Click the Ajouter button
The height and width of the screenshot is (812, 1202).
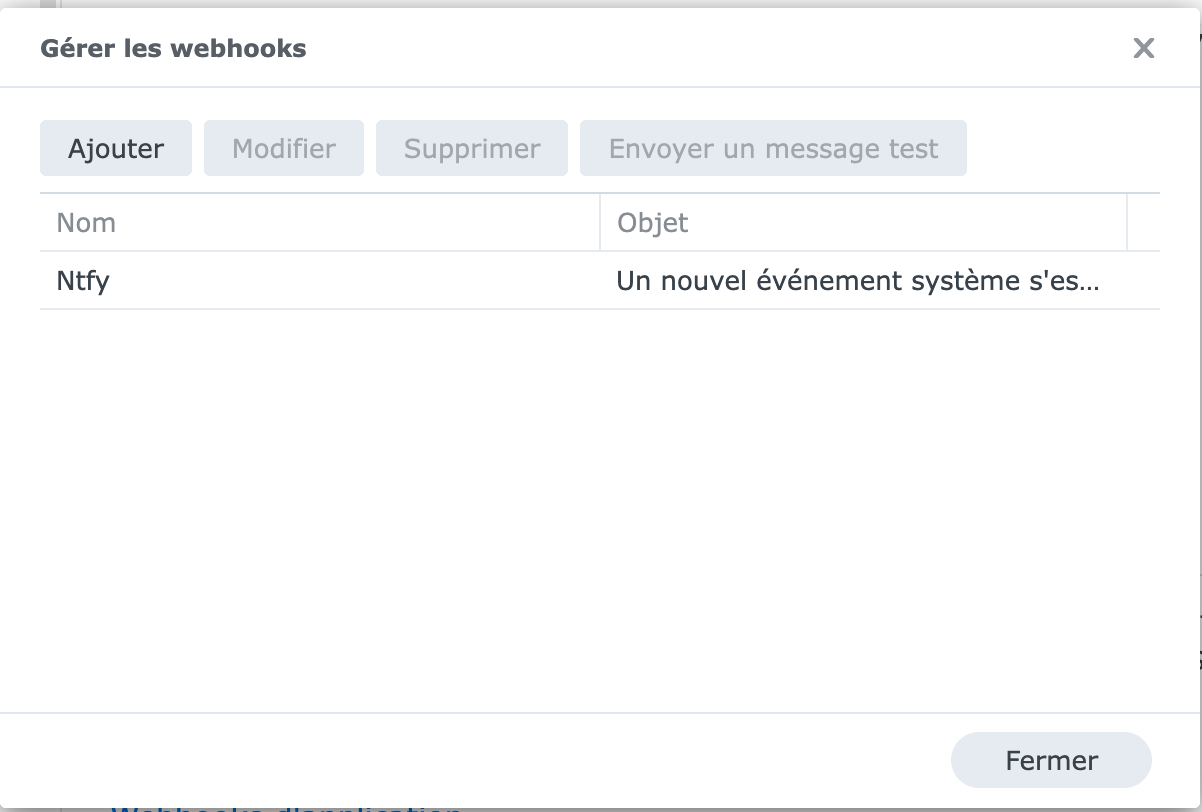tap(116, 148)
